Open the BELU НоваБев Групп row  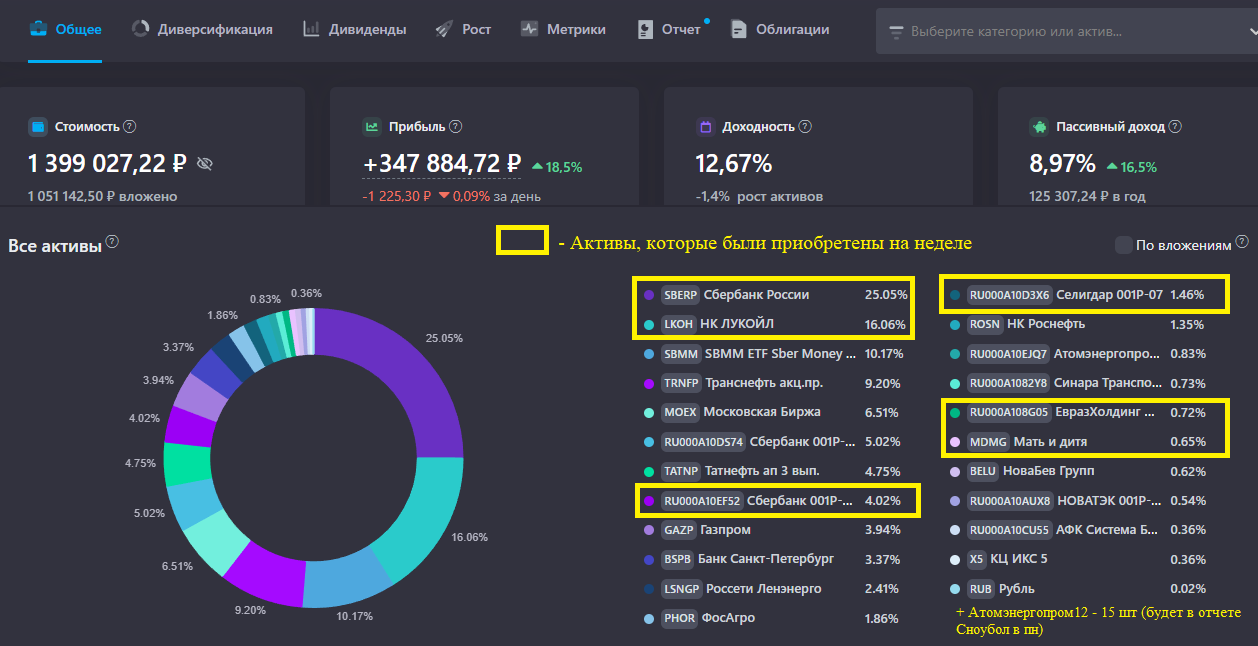(1082, 471)
